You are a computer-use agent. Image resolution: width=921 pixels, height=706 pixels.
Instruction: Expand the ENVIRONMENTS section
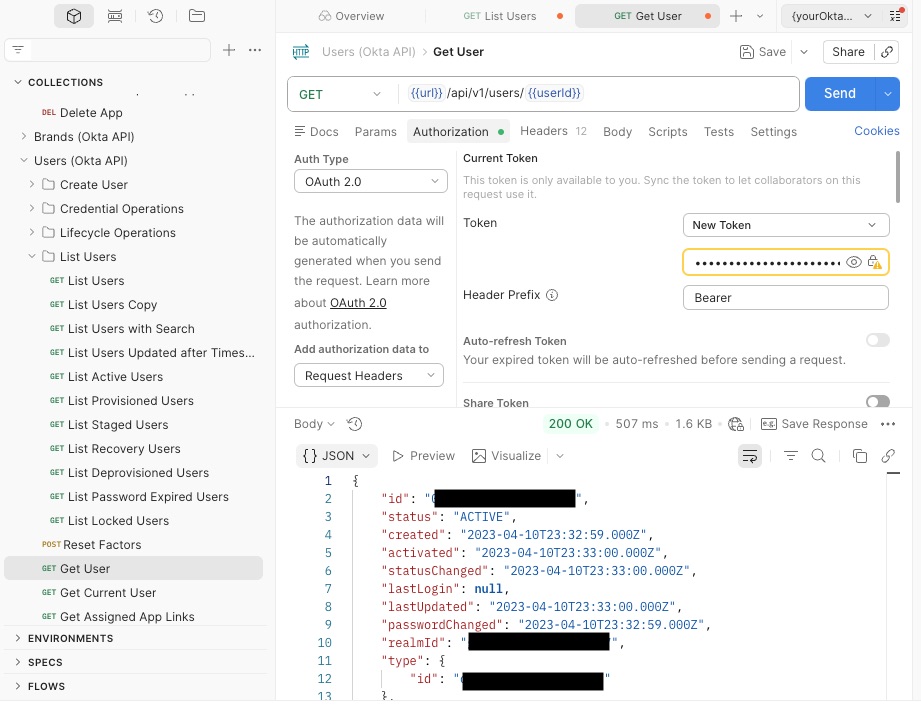point(18,638)
